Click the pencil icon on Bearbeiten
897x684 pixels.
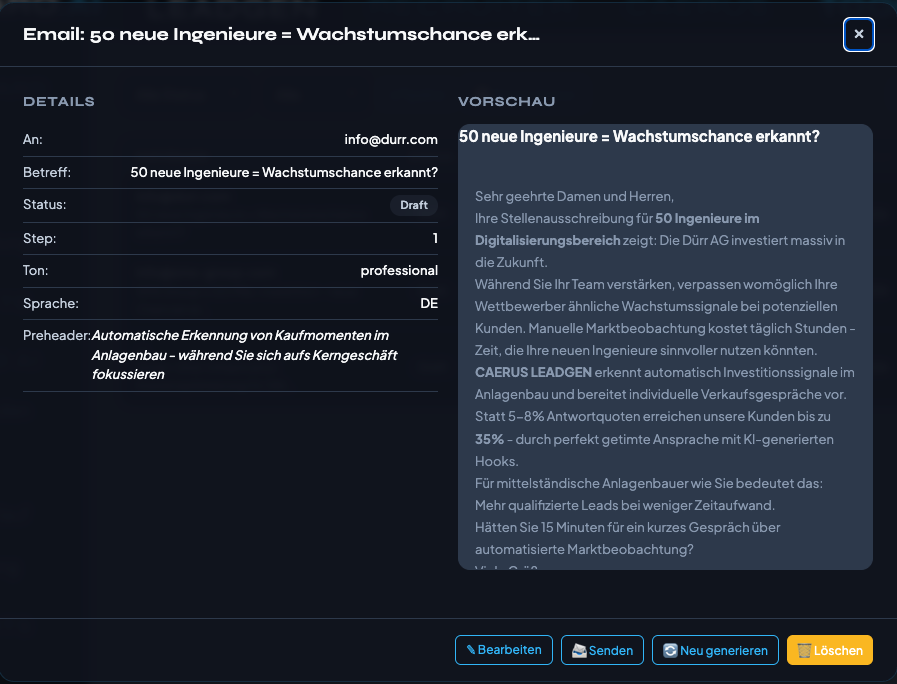(471, 650)
